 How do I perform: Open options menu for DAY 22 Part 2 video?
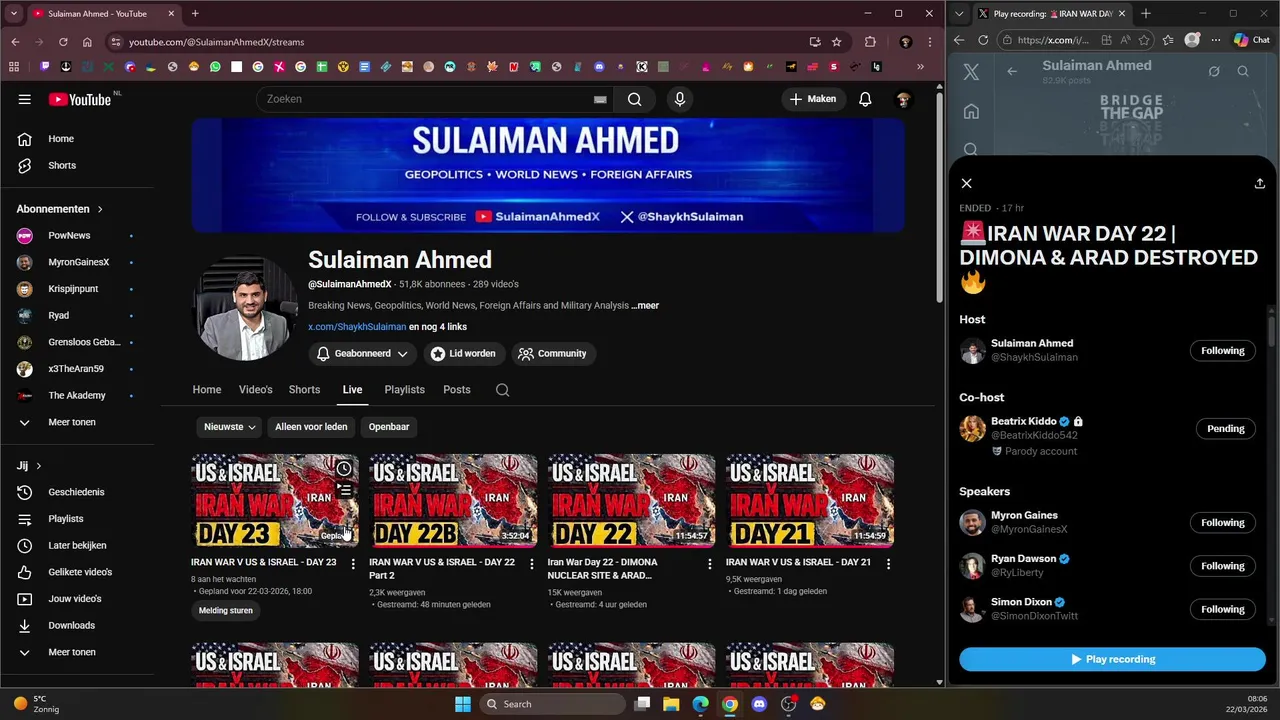tap(531, 564)
